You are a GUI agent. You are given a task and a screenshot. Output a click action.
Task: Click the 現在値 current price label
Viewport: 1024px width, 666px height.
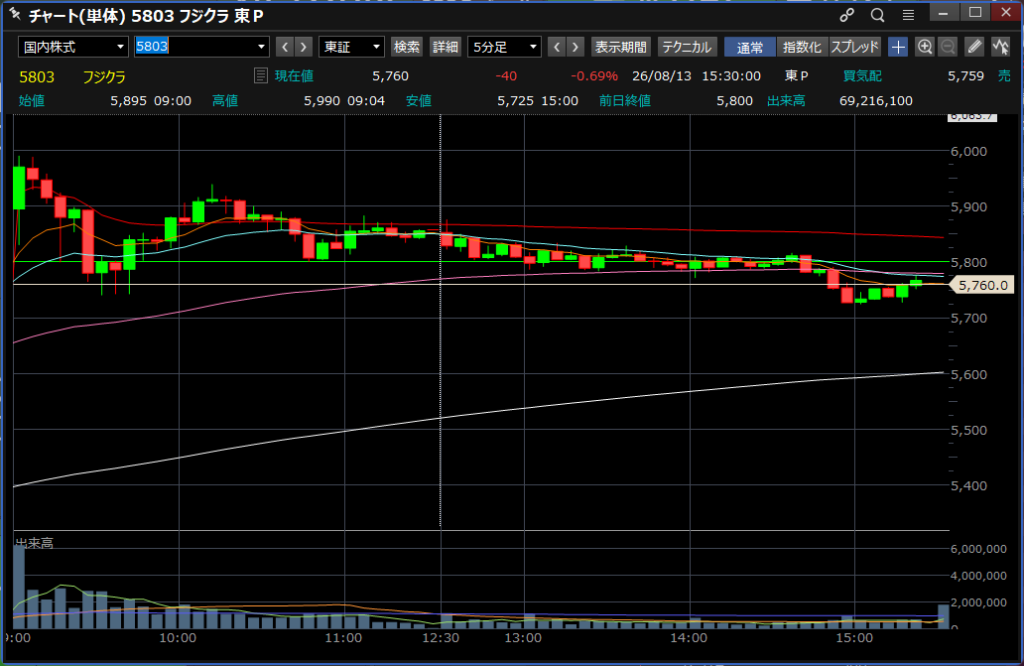click(x=294, y=76)
